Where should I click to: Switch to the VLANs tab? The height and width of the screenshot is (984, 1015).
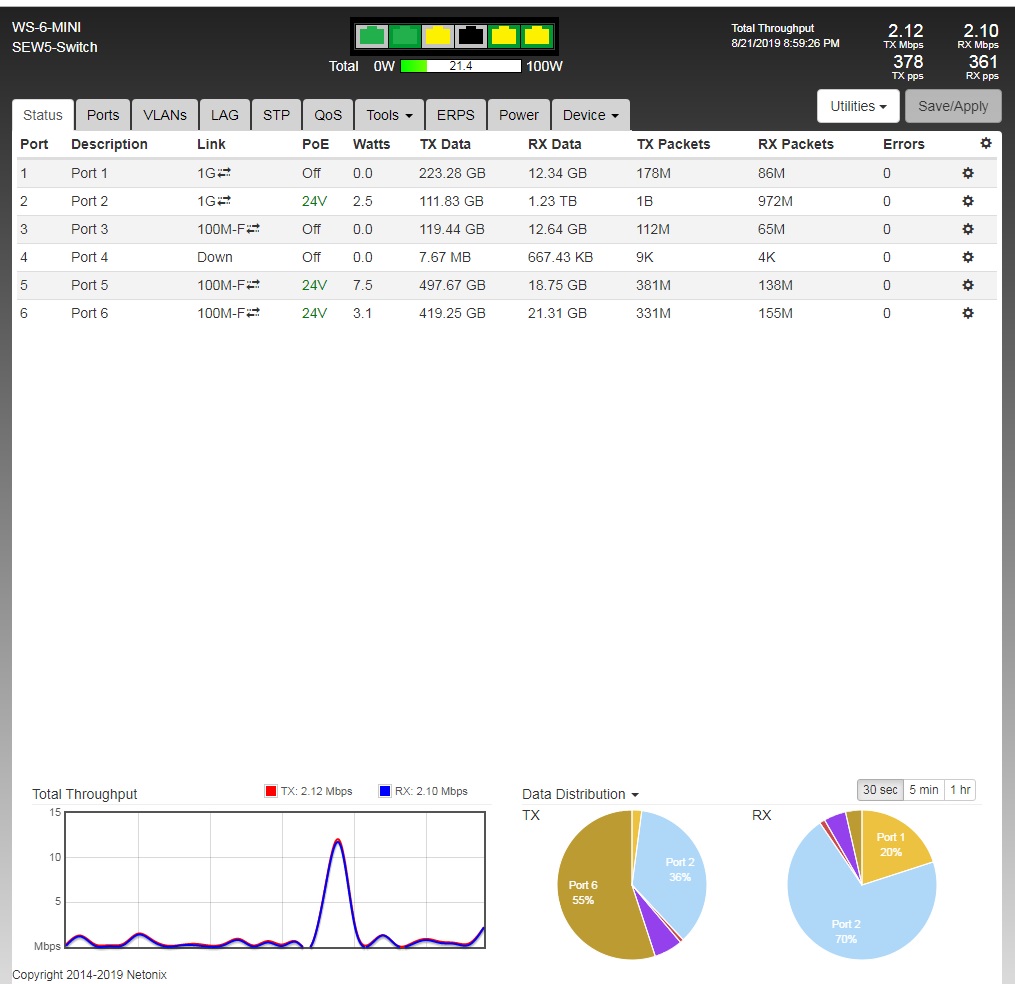click(x=165, y=115)
